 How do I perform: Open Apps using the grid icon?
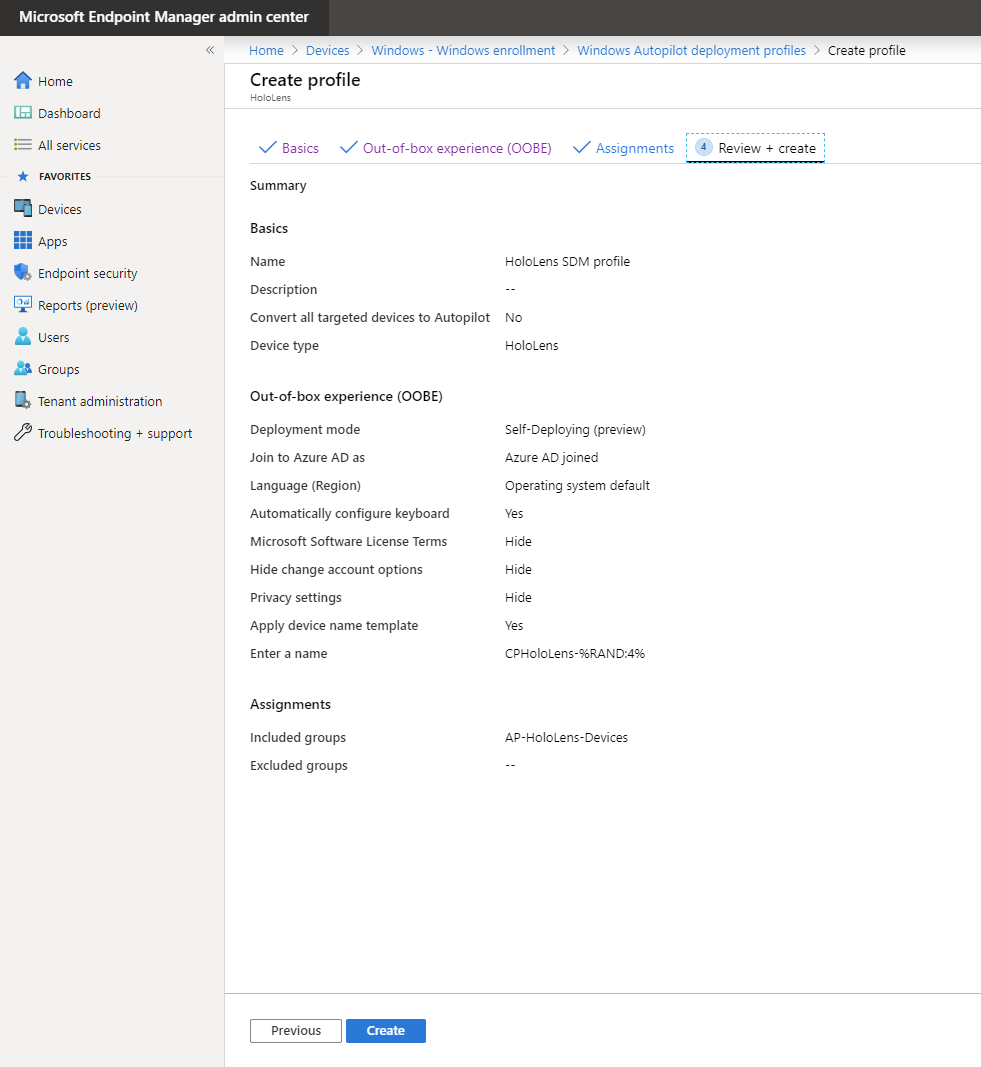(23, 241)
